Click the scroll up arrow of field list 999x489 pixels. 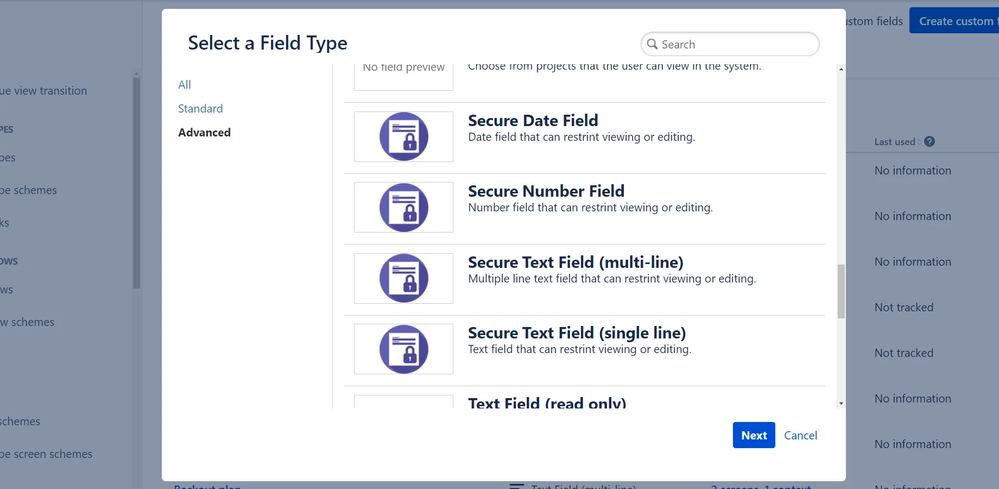841,69
